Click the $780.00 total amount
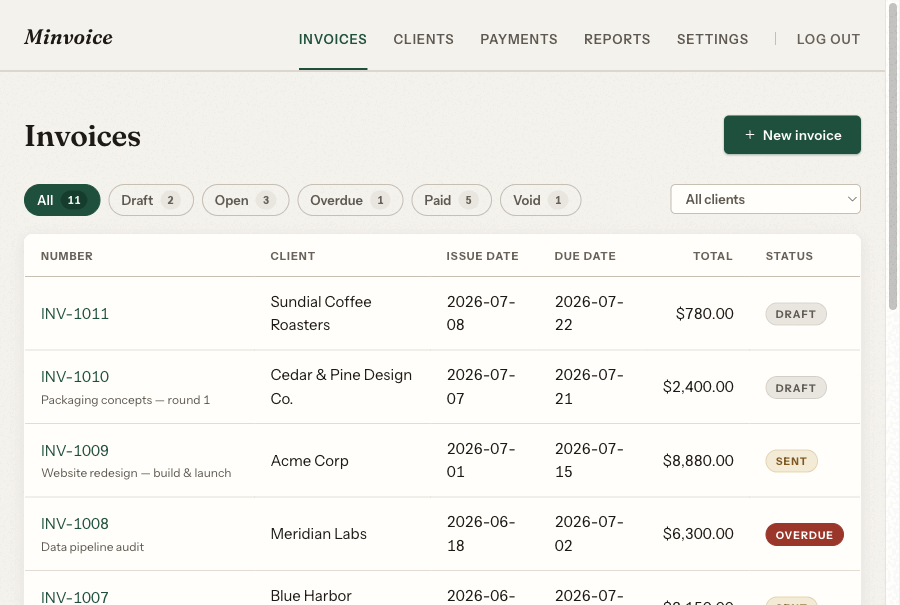 704,314
